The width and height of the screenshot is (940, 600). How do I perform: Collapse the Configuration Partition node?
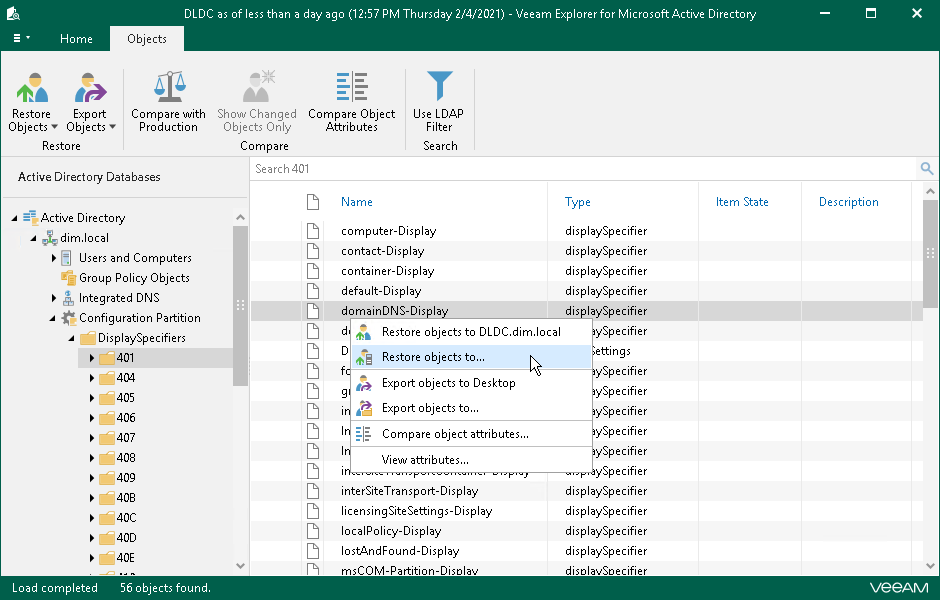pos(55,318)
